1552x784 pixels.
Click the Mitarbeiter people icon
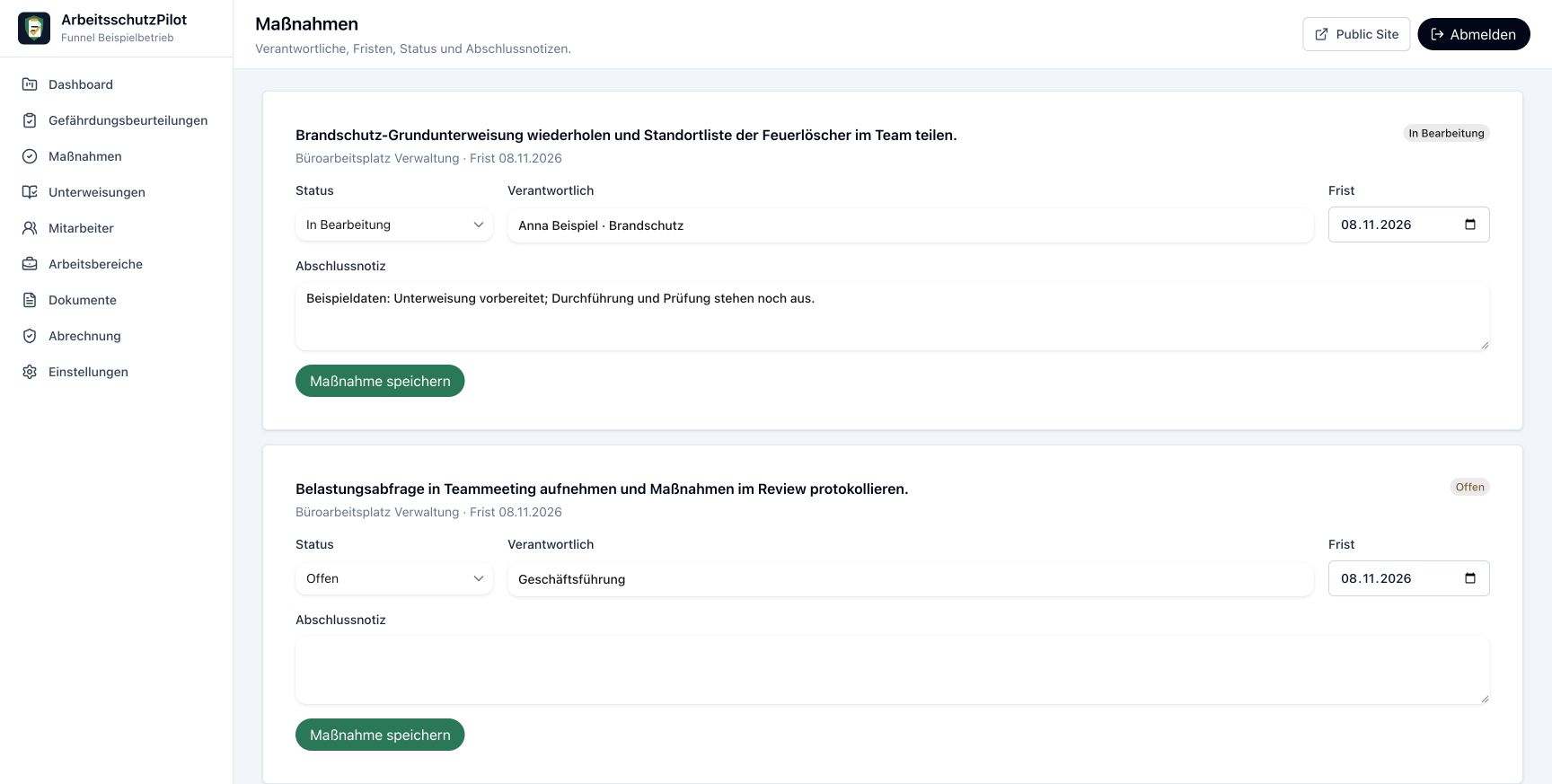30,228
